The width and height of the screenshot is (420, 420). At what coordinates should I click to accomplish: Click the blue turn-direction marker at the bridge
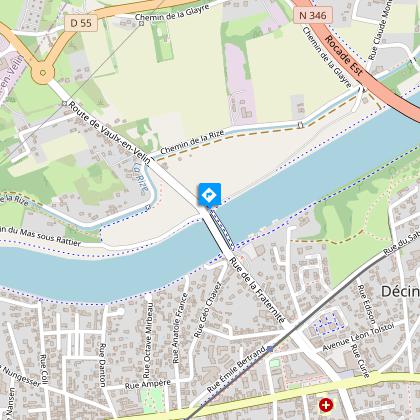(x=210, y=194)
